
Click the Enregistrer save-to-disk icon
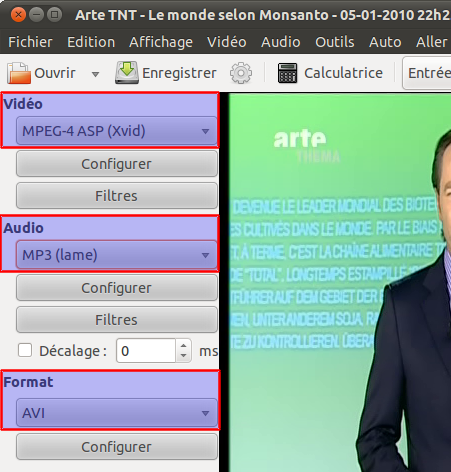coord(127,73)
